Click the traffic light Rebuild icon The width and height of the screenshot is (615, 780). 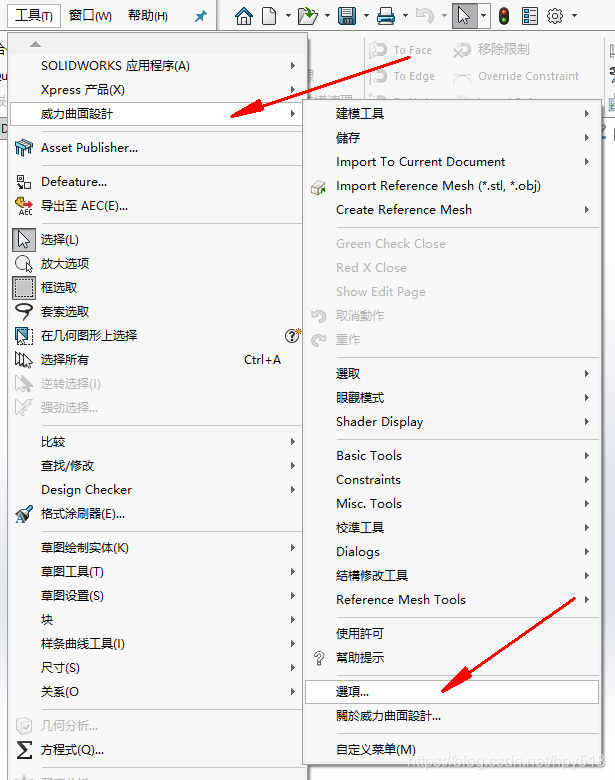click(504, 16)
